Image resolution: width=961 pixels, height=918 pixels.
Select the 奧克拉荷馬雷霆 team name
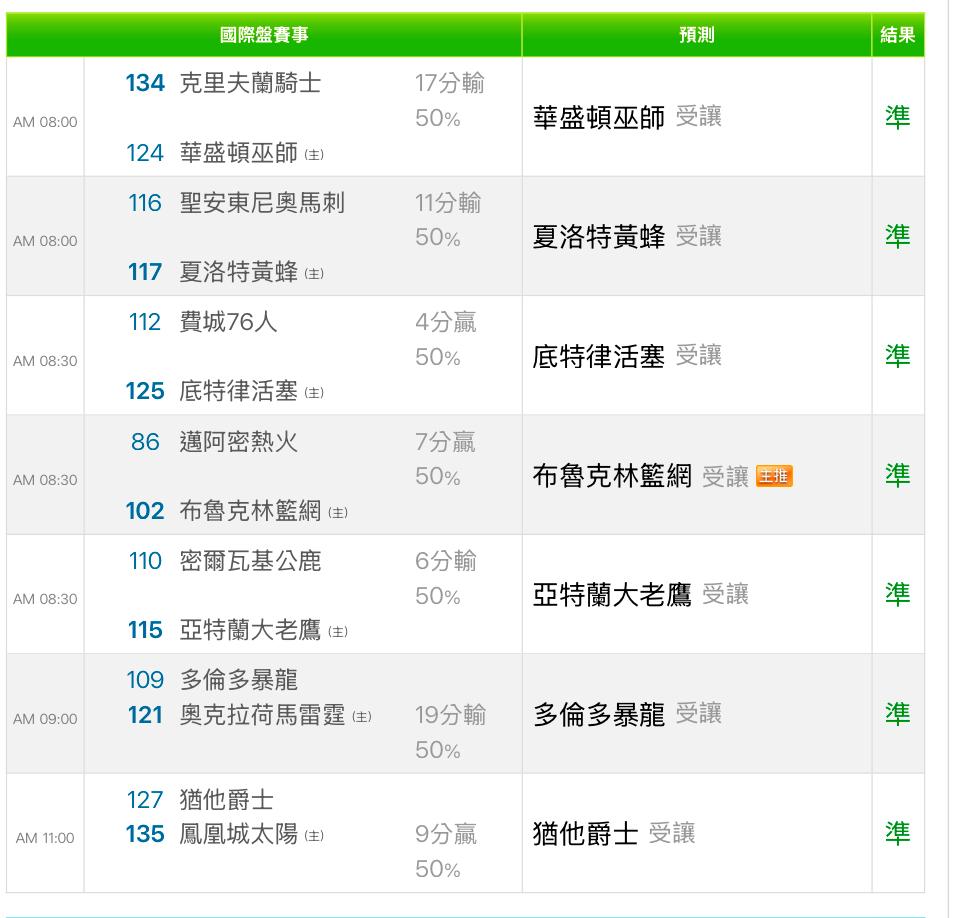click(262, 715)
